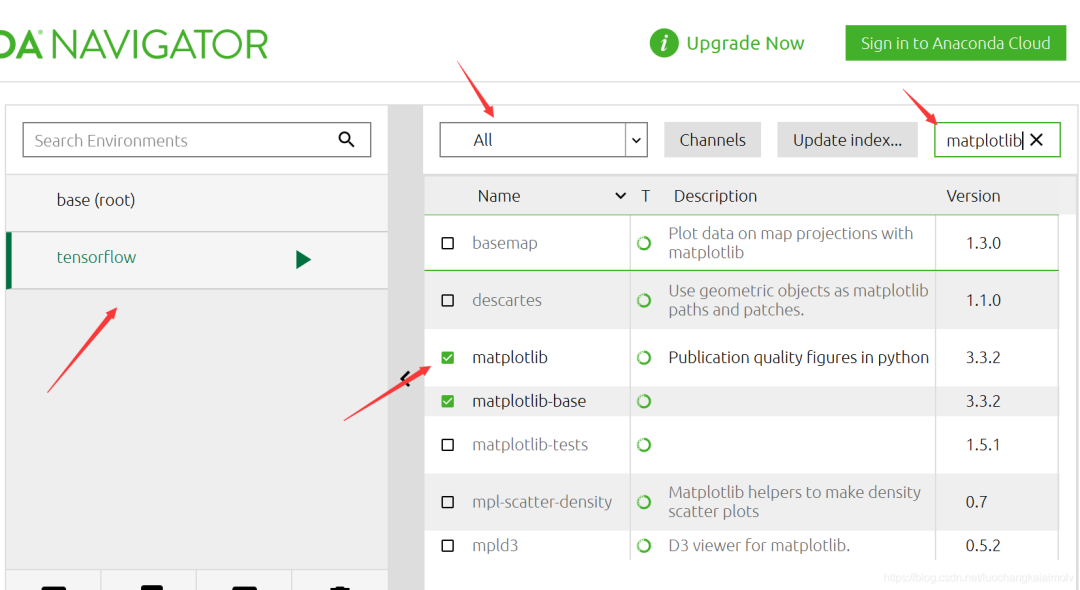Click the mpld3 package name
Screen dimensions: 1080x590
tap(495, 545)
